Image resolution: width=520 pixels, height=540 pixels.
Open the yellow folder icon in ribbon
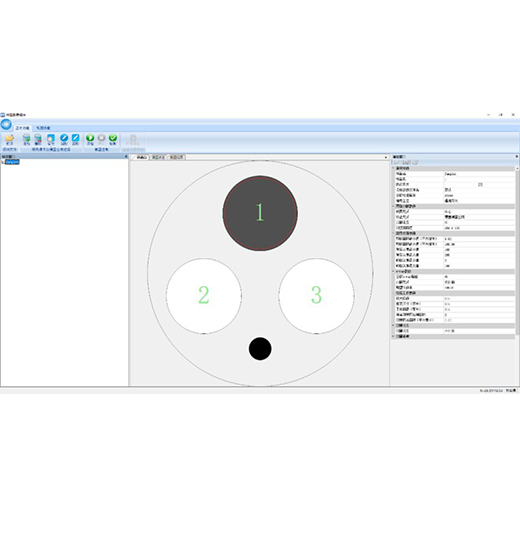[x=9, y=139]
